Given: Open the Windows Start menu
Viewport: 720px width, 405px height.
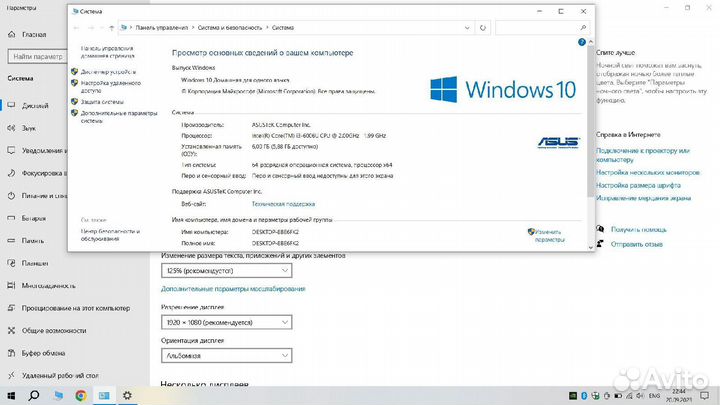Looking at the screenshot, I should [x=11, y=395].
